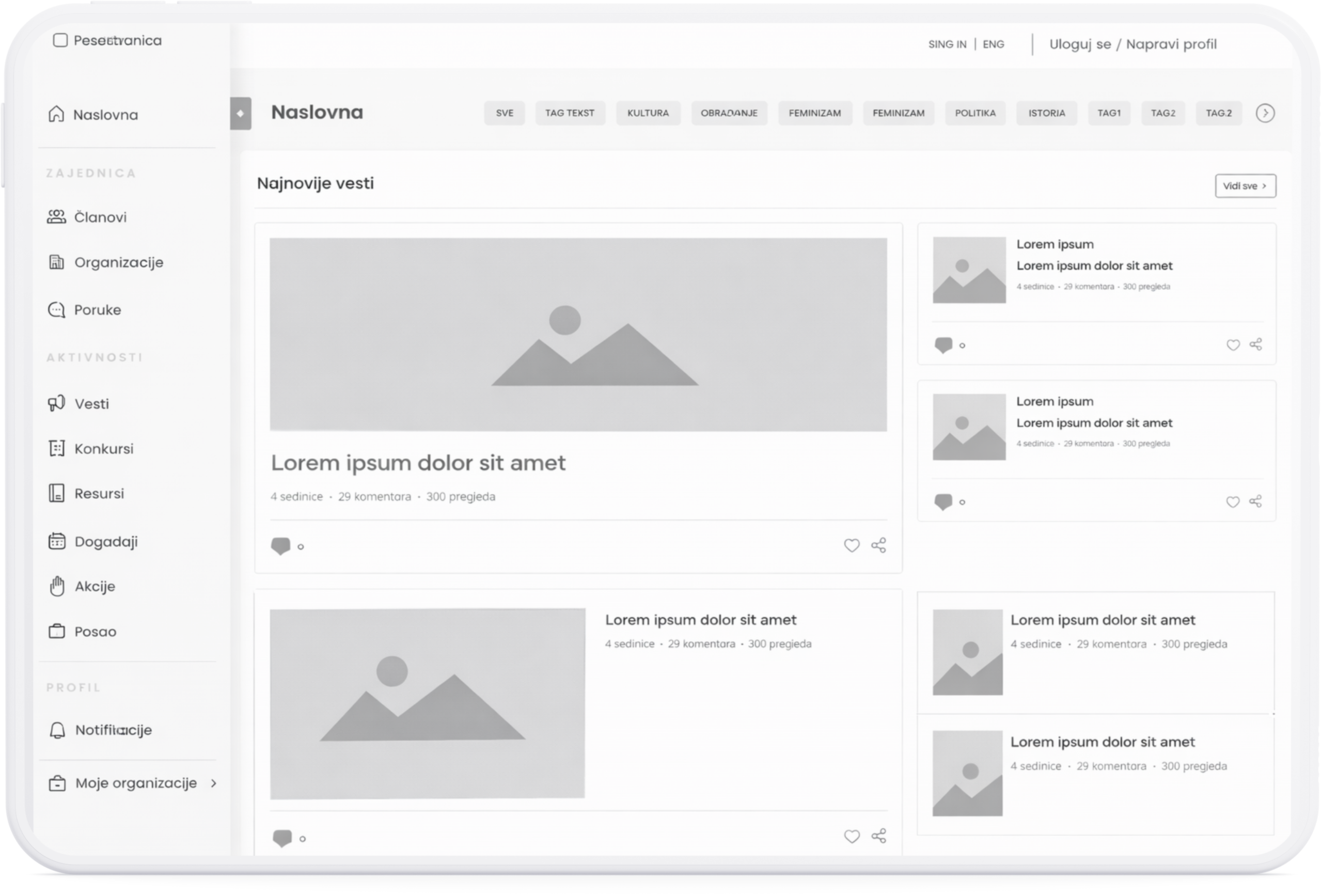Open Notifikacije bell icon
Image resolution: width=1322 pixels, height=896 pixels.
pyautogui.click(x=57, y=730)
